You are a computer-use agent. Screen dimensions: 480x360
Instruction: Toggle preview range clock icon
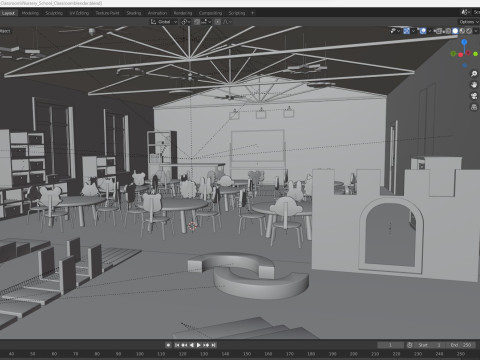[410, 345]
